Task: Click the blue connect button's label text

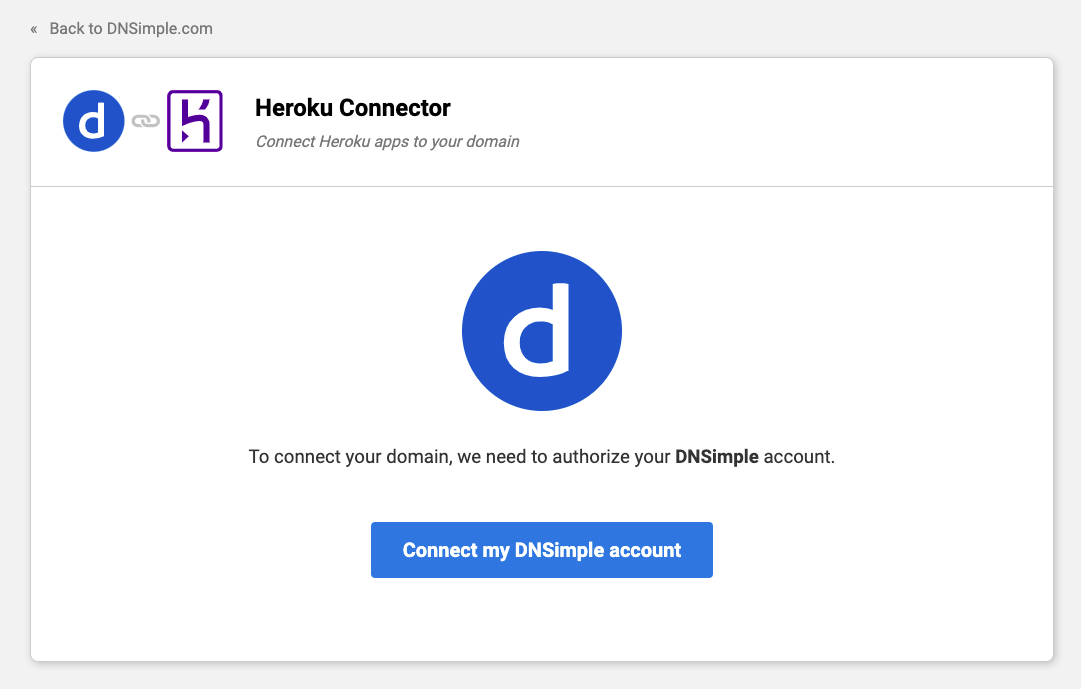Action: point(541,549)
